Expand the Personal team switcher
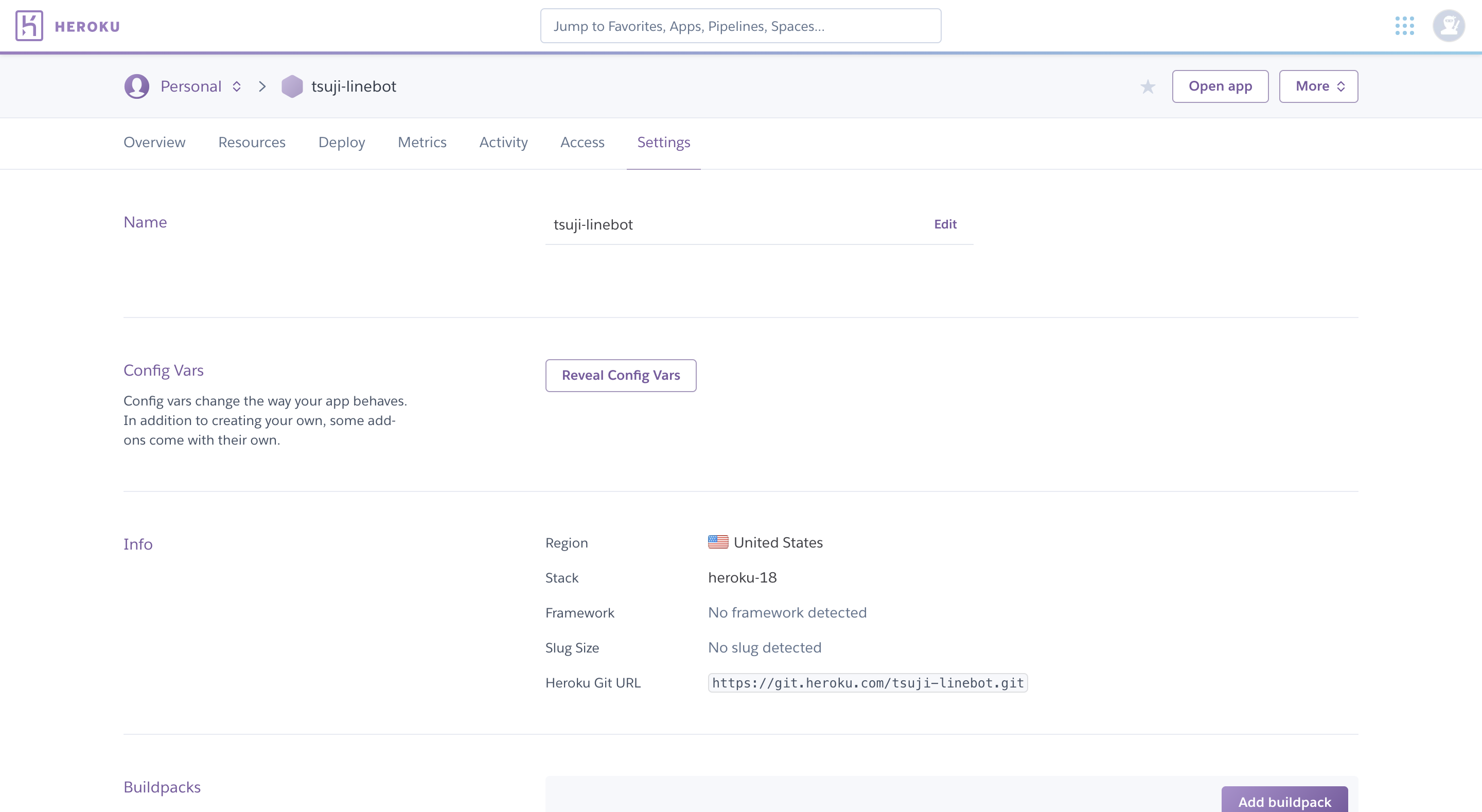Screen dimensions: 1482x812 coord(200,86)
